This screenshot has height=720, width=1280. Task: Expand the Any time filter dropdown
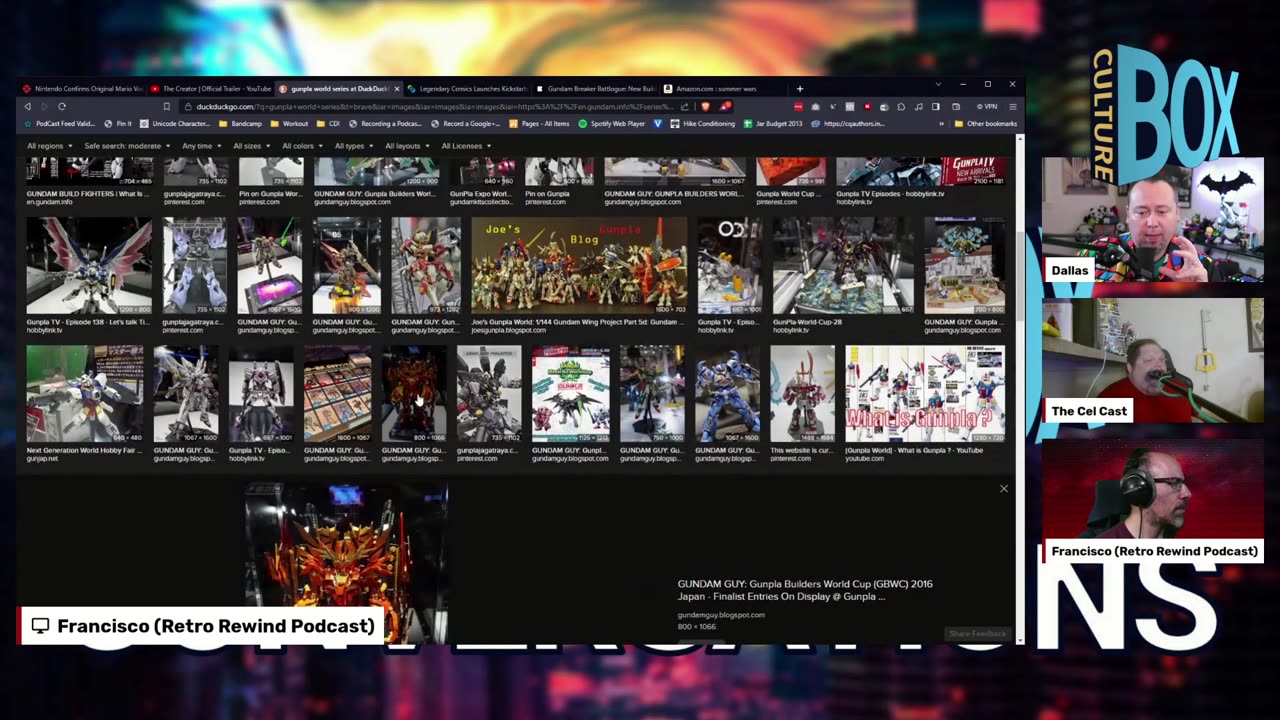pos(200,146)
